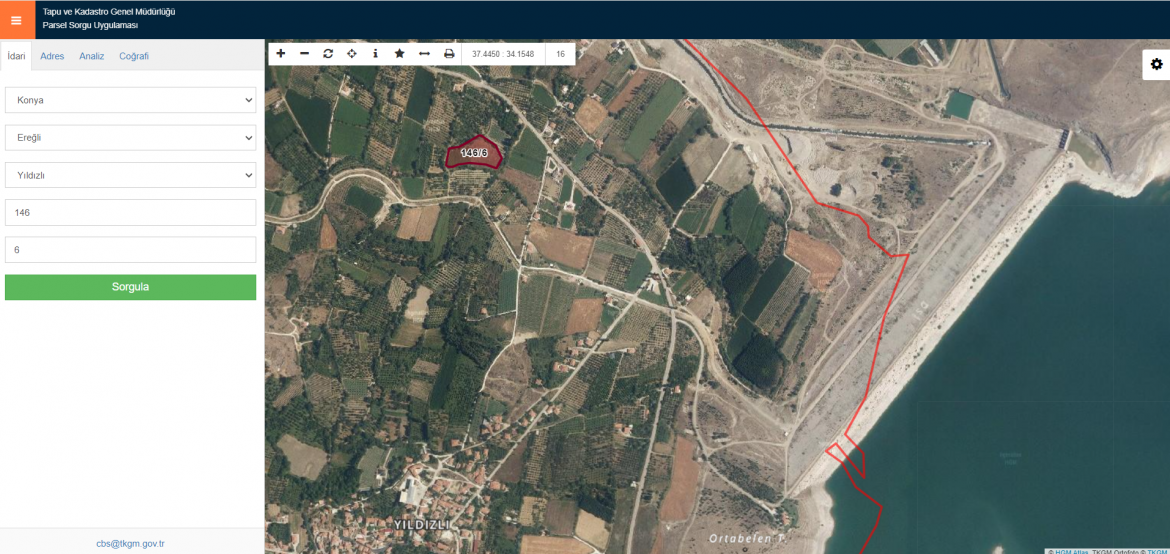Open the orange hamburger menu
This screenshot has height=554, width=1170.
pos(16,20)
